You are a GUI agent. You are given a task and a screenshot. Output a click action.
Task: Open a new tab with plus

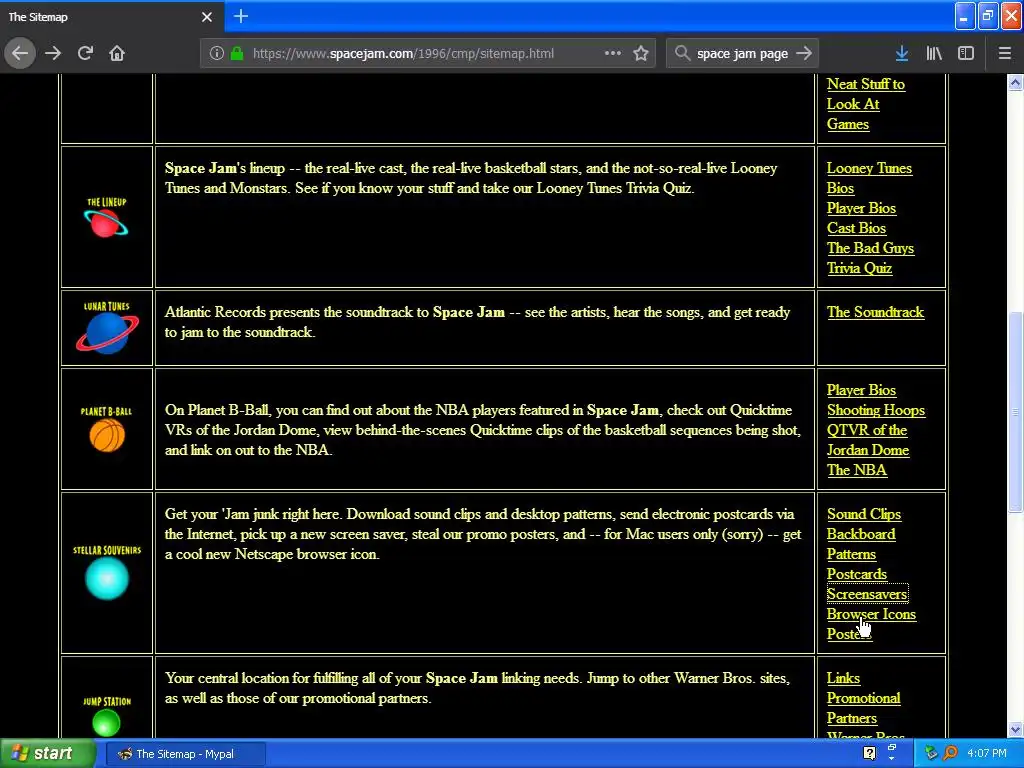click(240, 16)
